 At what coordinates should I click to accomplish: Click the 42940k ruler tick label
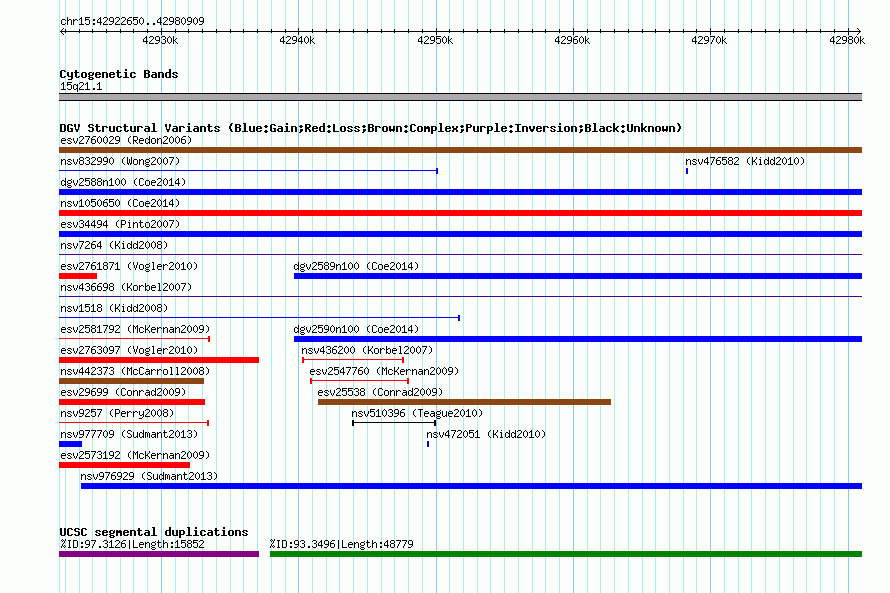[297, 40]
